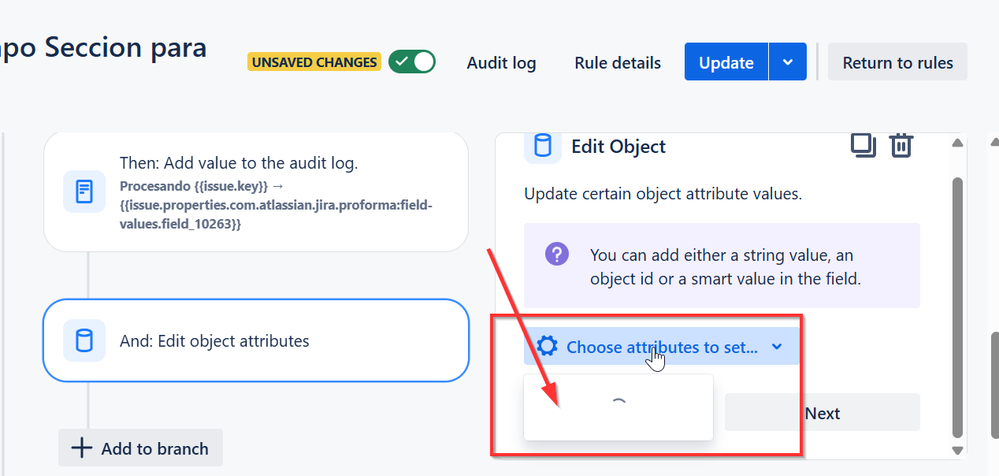This screenshot has height=476, width=999.
Task: Open the Audit log tab
Action: click(x=501, y=63)
